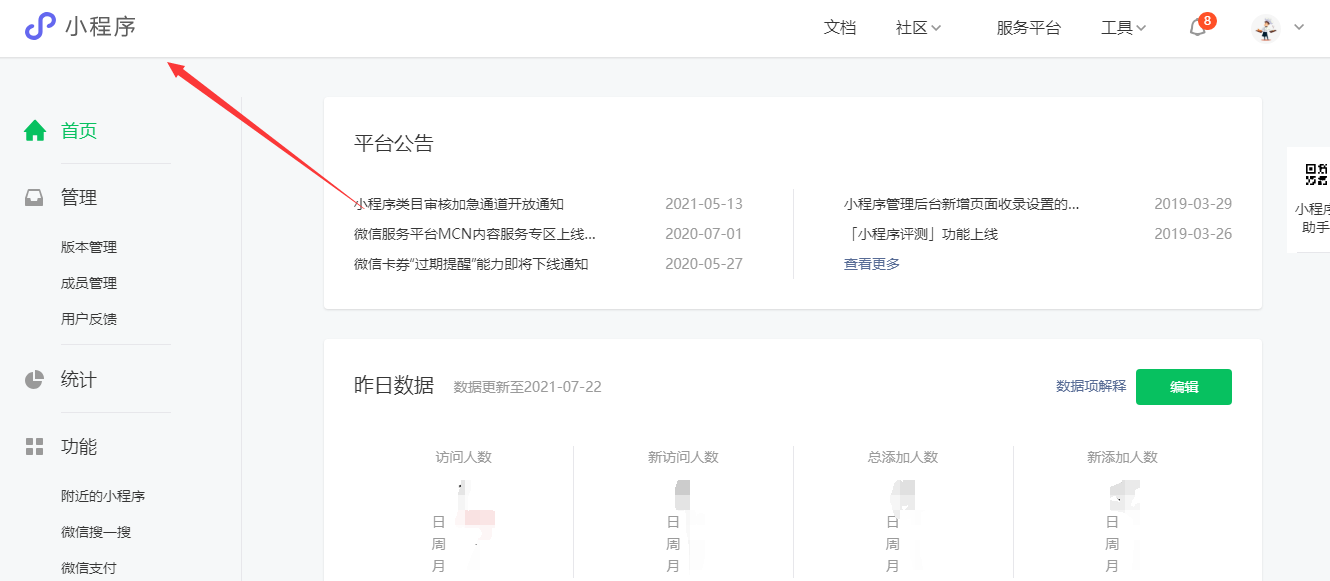Image resolution: width=1330 pixels, height=581 pixels.
Task: Open 微信支付 in the sidebar
Action: tap(89, 568)
